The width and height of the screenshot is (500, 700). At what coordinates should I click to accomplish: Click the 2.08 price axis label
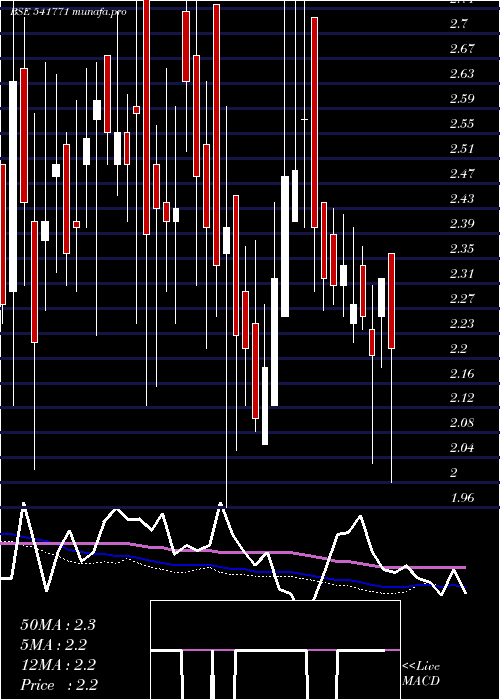462,423
